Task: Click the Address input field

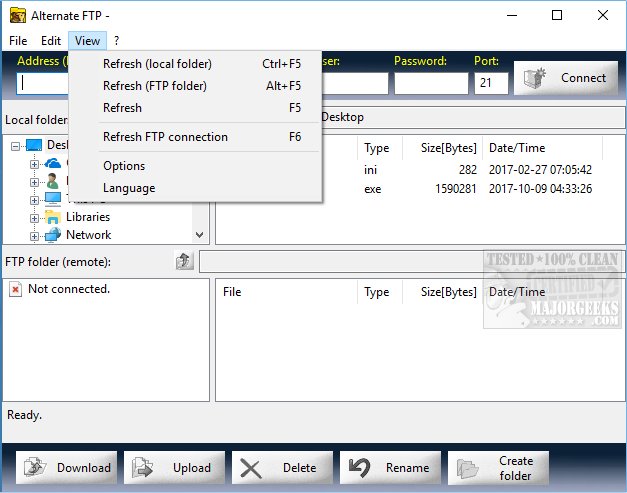Action: tap(42, 84)
